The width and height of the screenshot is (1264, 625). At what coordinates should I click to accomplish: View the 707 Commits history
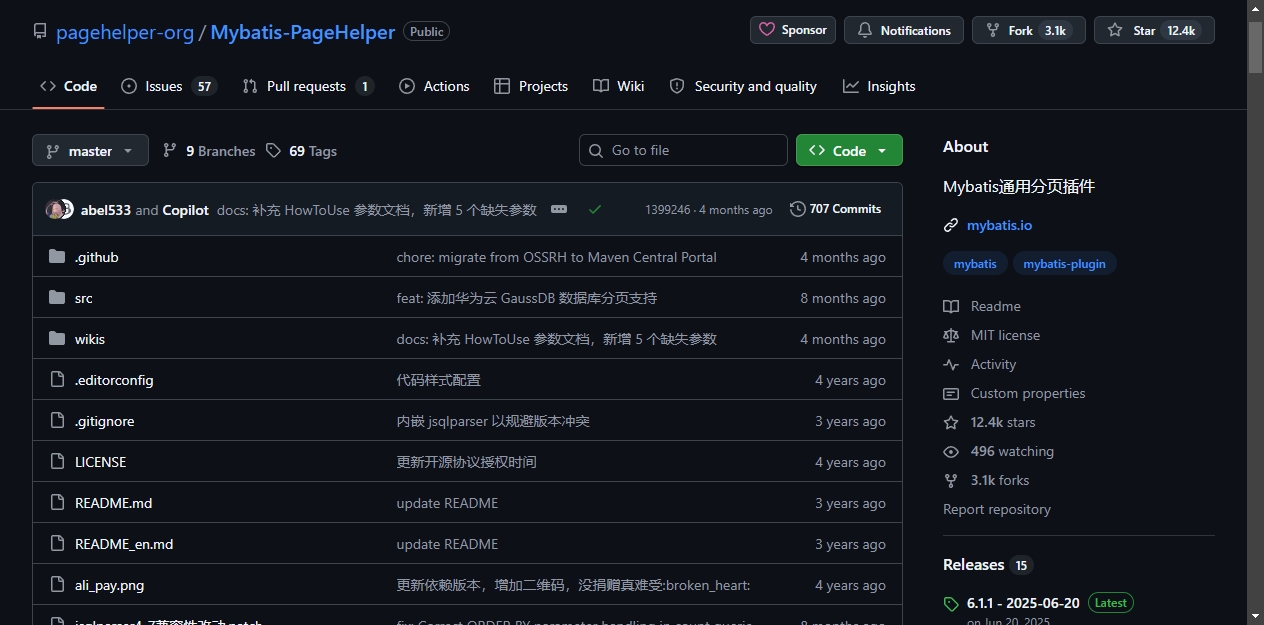[x=835, y=209]
